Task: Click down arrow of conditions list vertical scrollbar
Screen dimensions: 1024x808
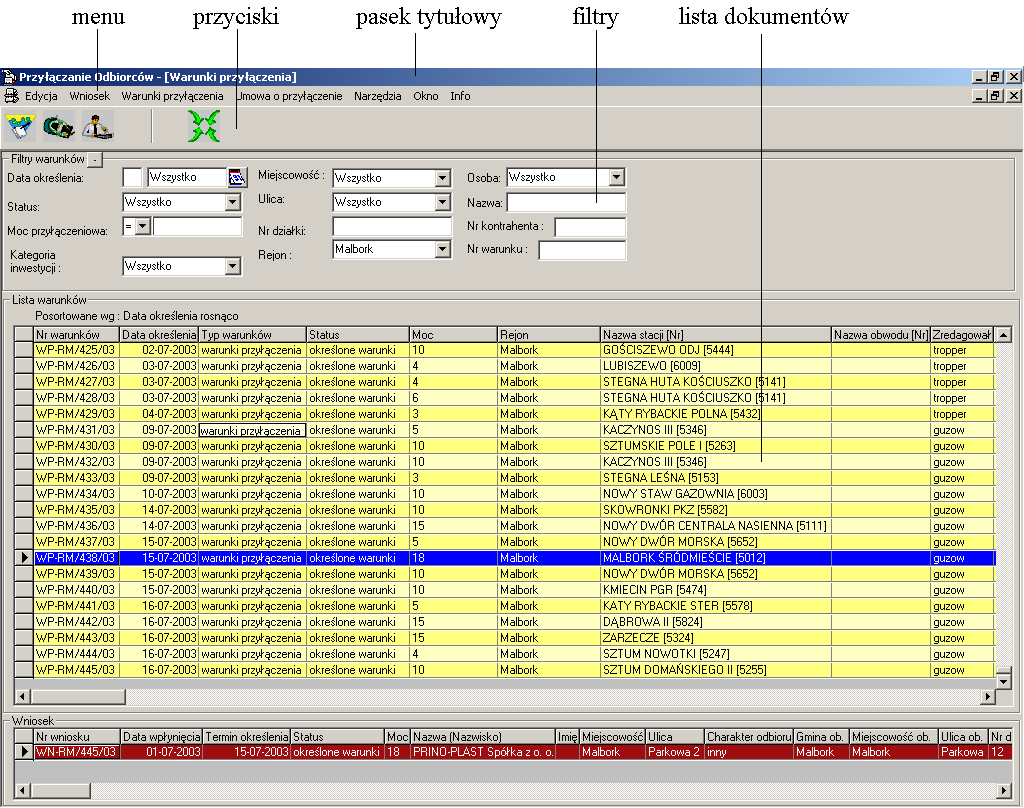Action: (1004, 681)
